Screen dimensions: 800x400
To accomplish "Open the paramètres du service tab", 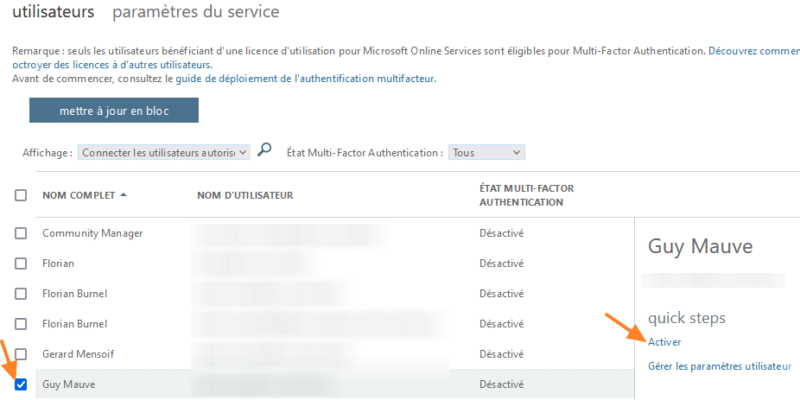I will click(196, 13).
